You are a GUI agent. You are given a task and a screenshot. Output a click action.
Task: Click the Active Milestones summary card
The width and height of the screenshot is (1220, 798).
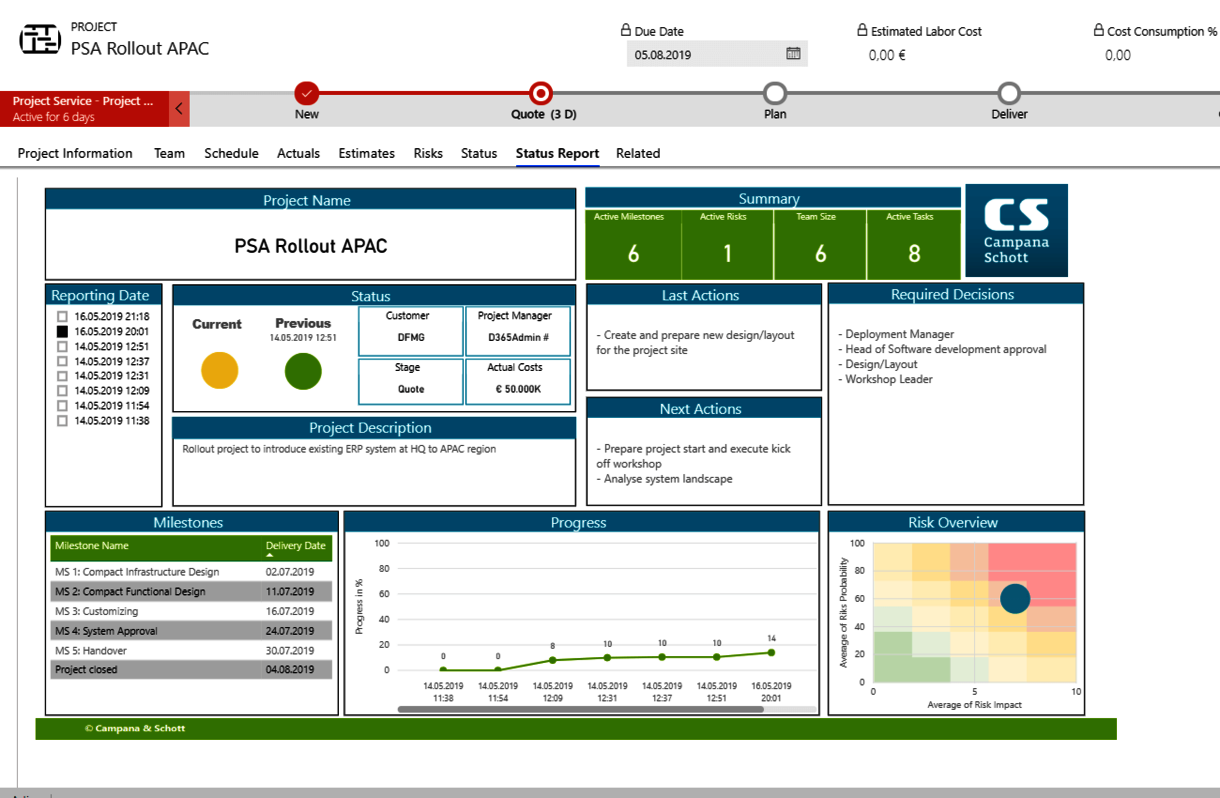[x=634, y=244]
